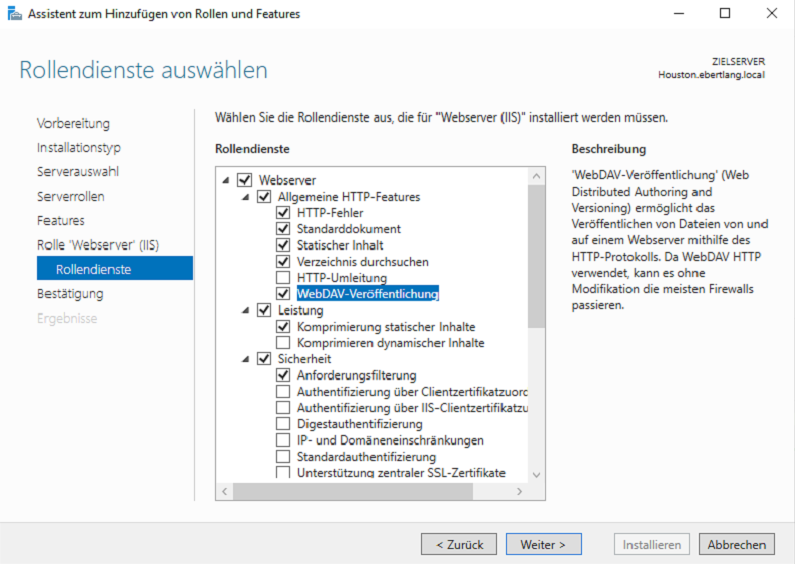Uncheck Verzeichnis durchsuchen option
Image resolution: width=795 pixels, height=564 pixels.
283,262
